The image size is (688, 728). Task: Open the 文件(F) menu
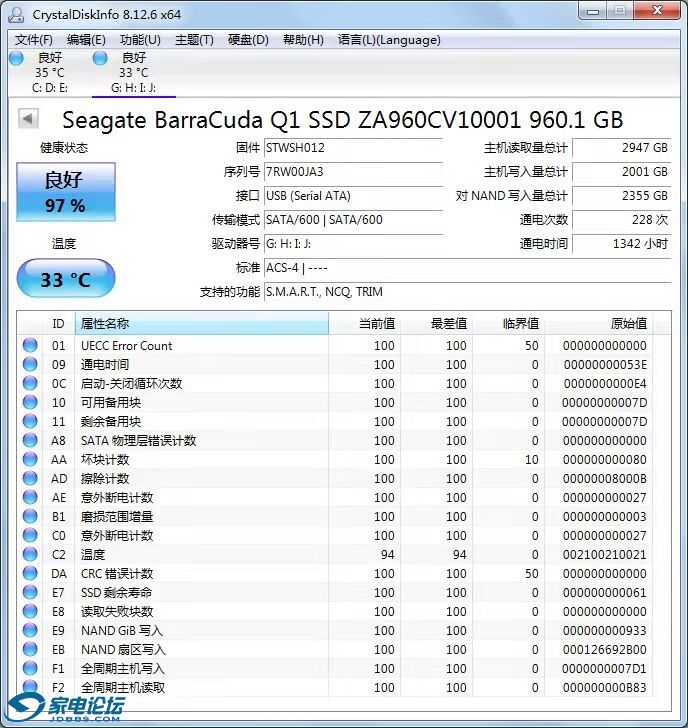coord(33,40)
